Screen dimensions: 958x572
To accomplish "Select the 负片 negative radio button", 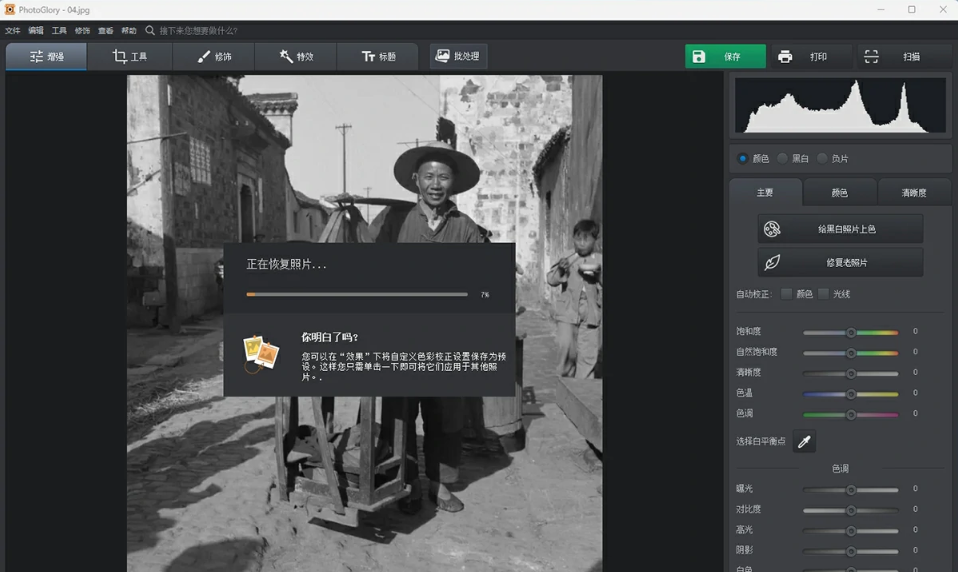I will tap(822, 158).
